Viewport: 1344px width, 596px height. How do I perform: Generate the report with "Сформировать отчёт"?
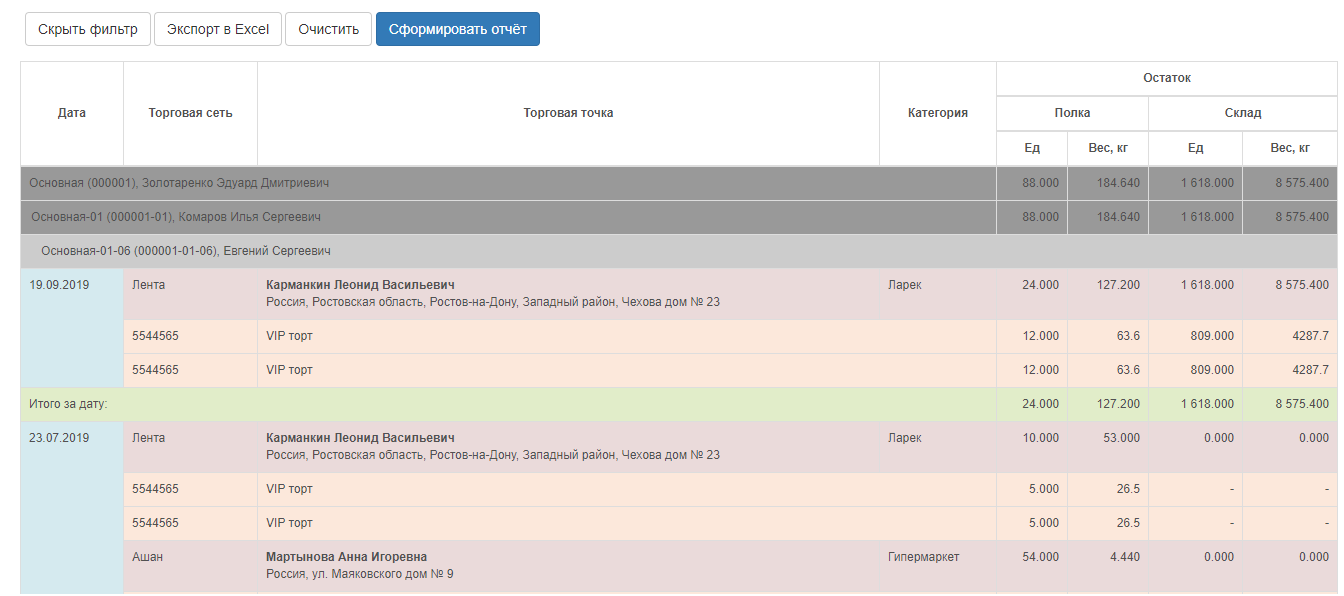tap(457, 29)
